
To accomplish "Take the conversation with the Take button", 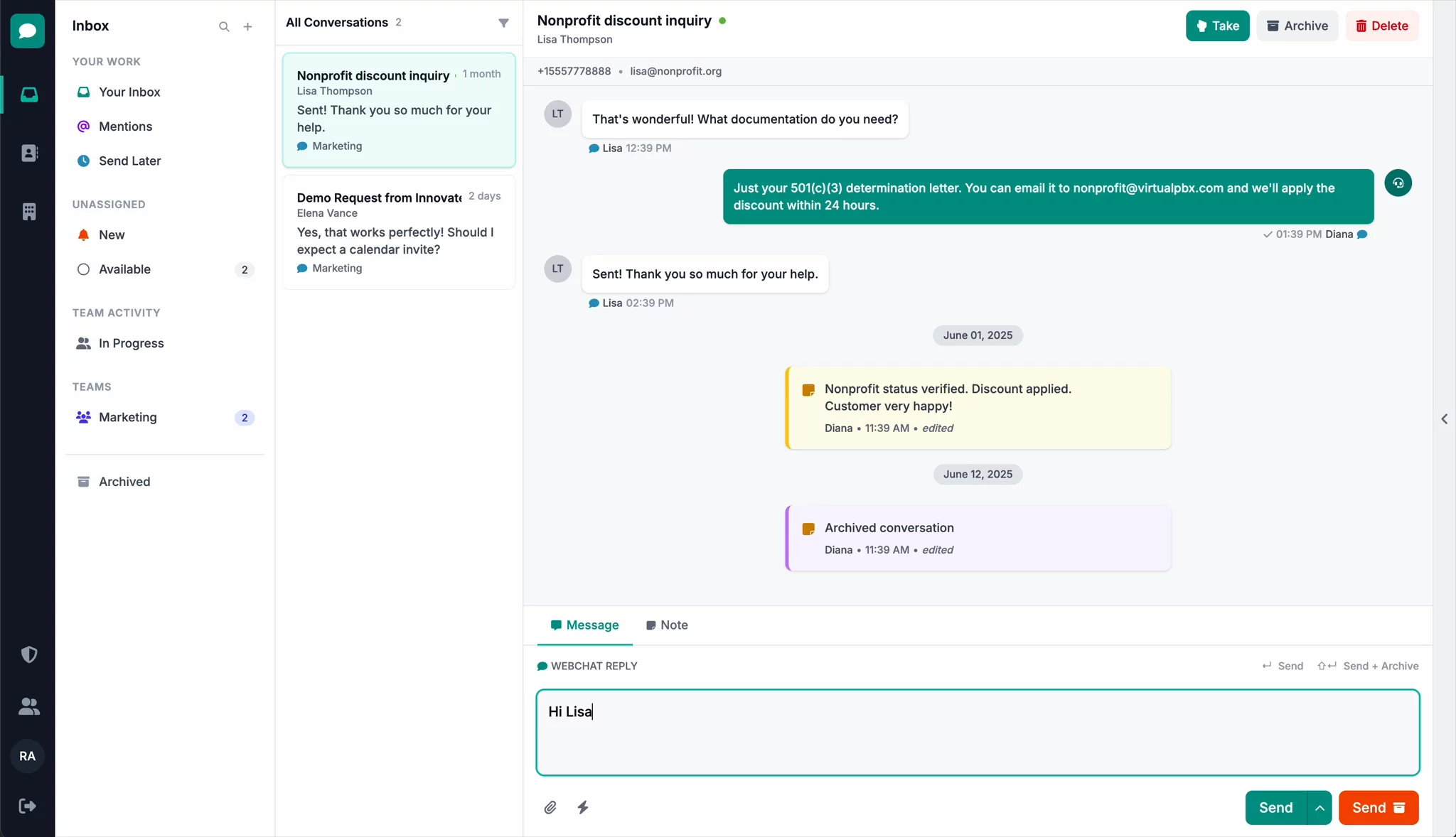I will click(1216, 26).
